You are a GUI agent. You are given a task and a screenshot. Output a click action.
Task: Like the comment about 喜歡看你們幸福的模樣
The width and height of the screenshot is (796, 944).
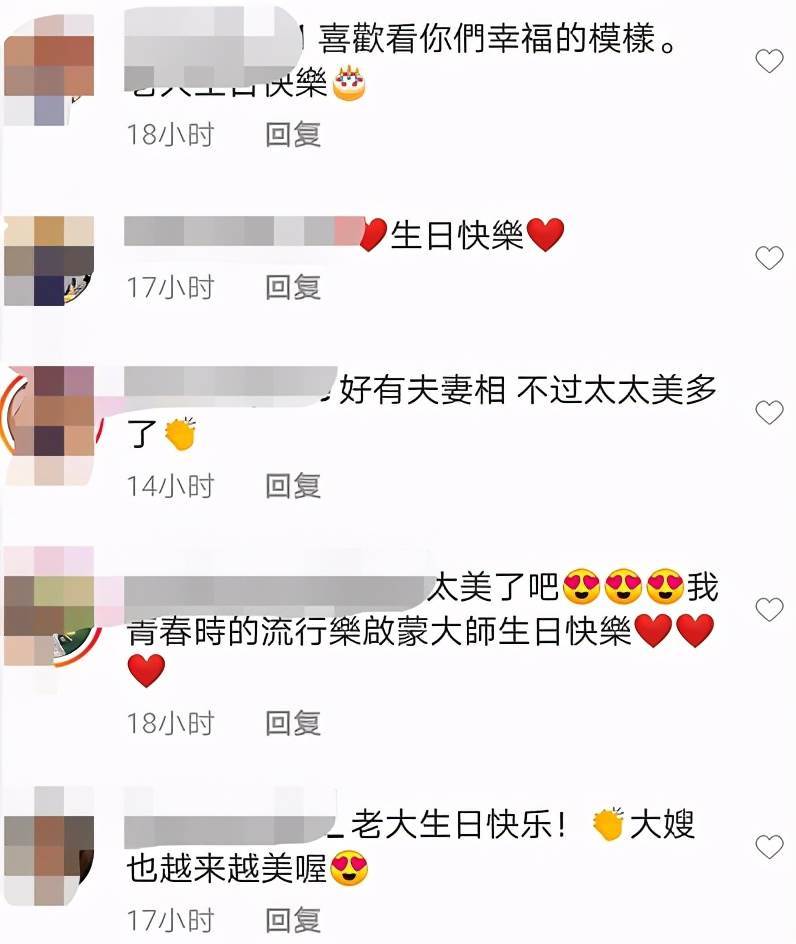pyautogui.click(x=769, y=61)
